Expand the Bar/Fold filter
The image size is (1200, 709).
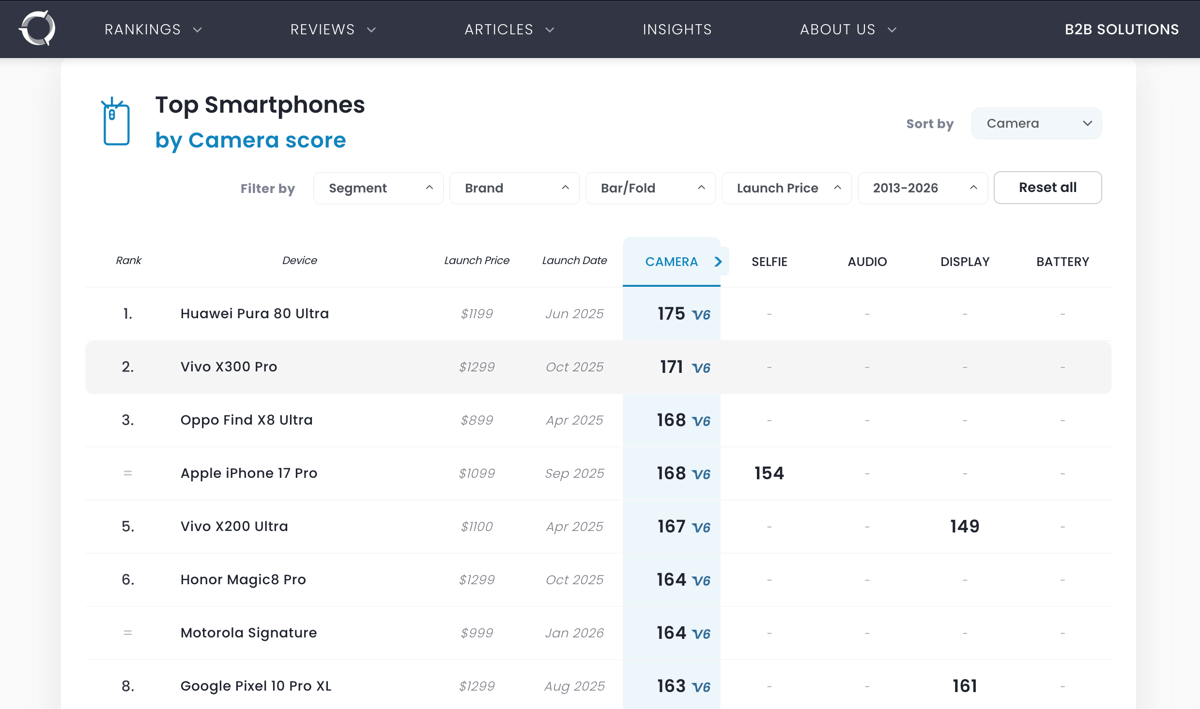pyautogui.click(x=650, y=188)
